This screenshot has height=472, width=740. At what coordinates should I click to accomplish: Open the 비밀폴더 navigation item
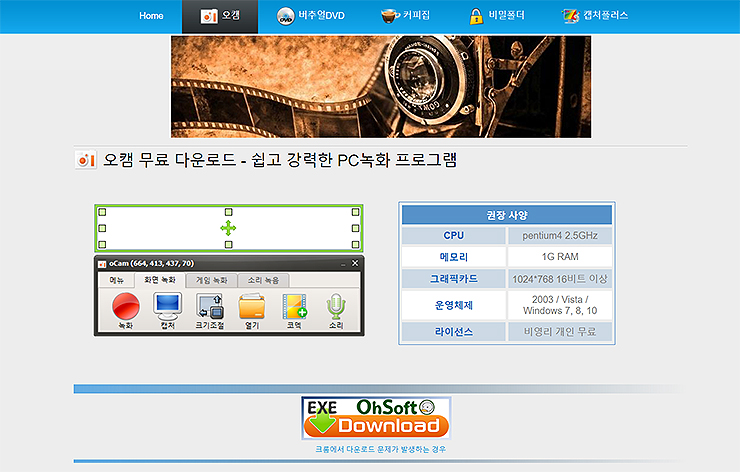pos(497,16)
